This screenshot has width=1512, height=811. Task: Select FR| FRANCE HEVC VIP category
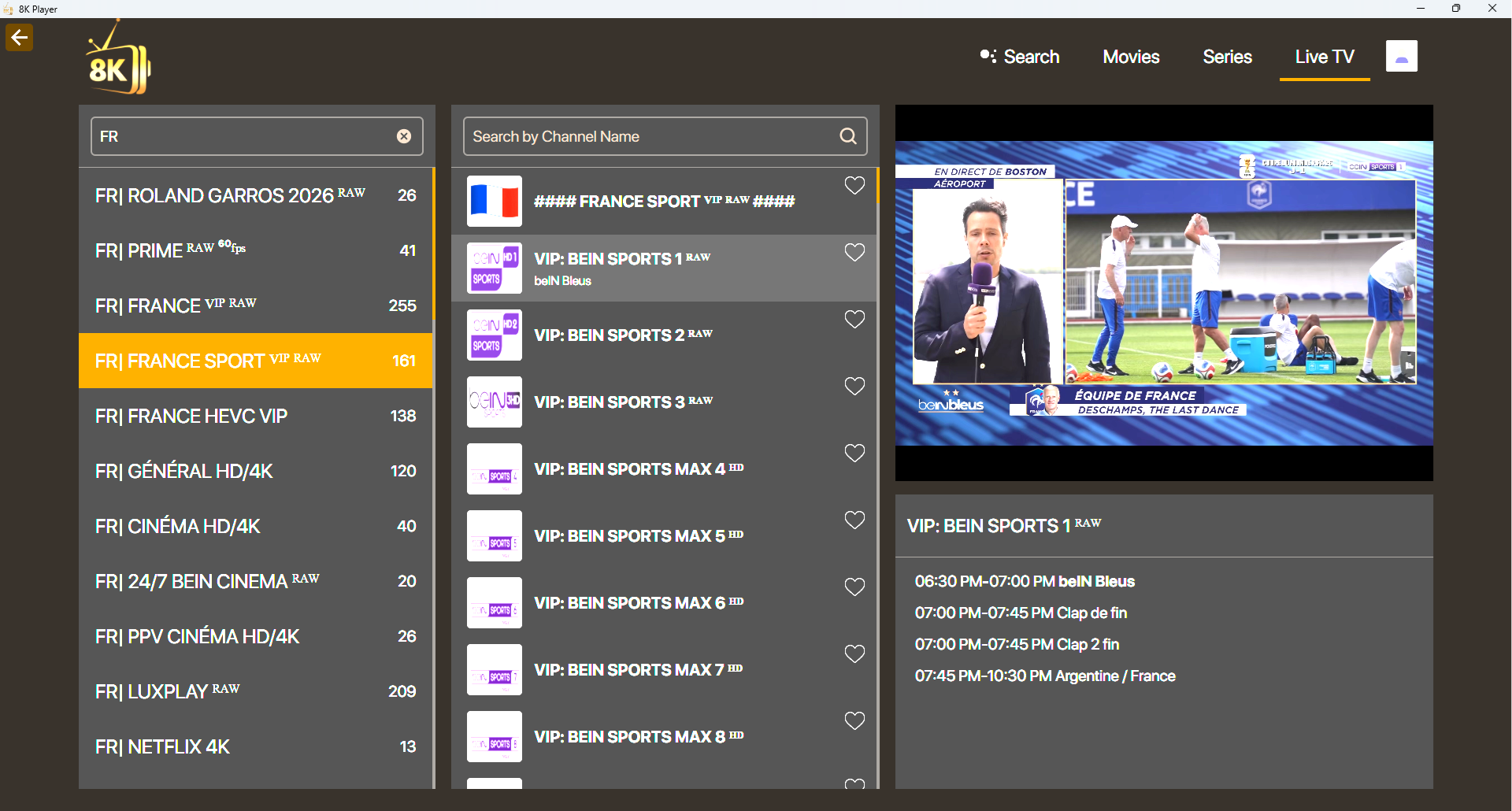(256, 416)
